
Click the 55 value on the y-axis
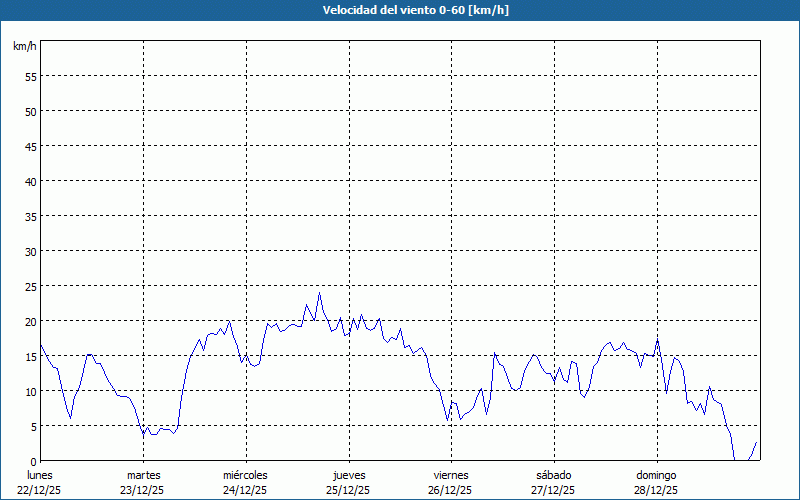[x=30, y=76]
